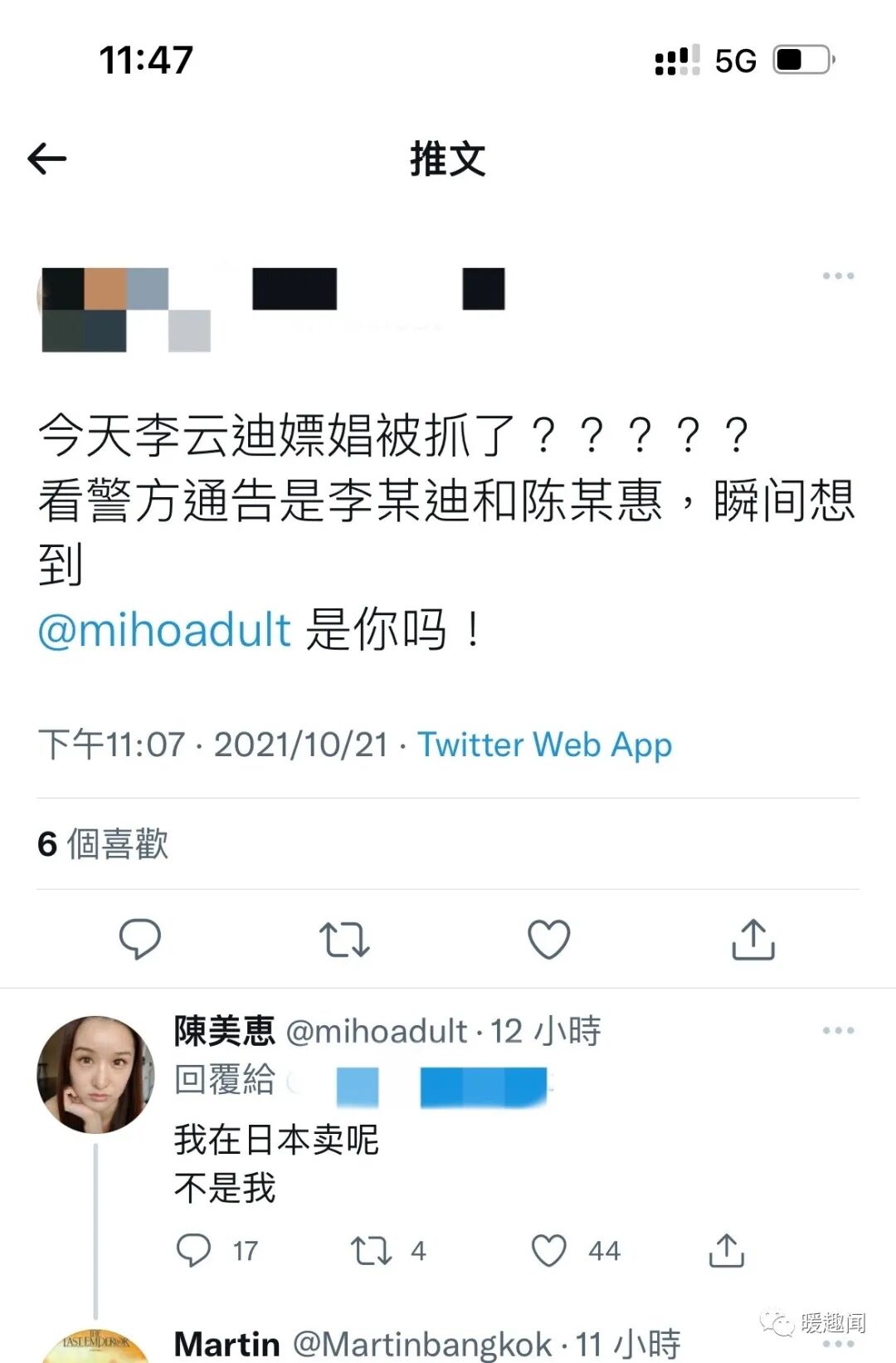
Task: Like the main tweet with the heart
Action: [x=549, y=940]
